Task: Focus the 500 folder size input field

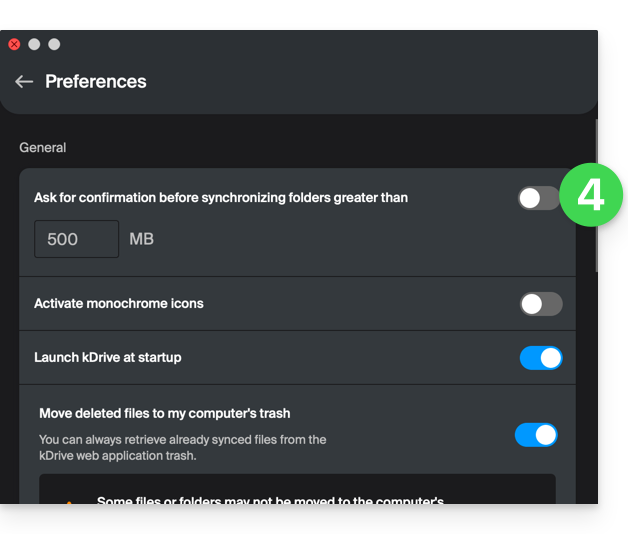Action: (77, 239)
